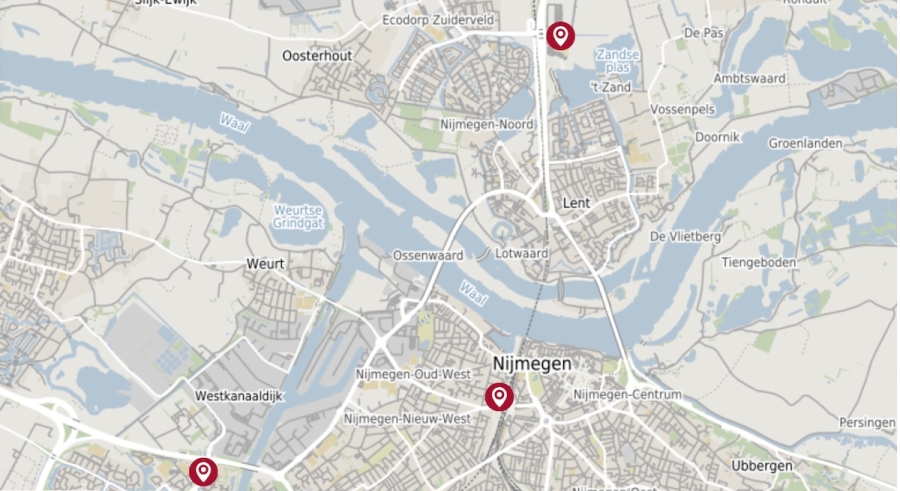Screen dimensions: 900x491
Task: Click the Weurt village label
Action: (x=265, y=264)
